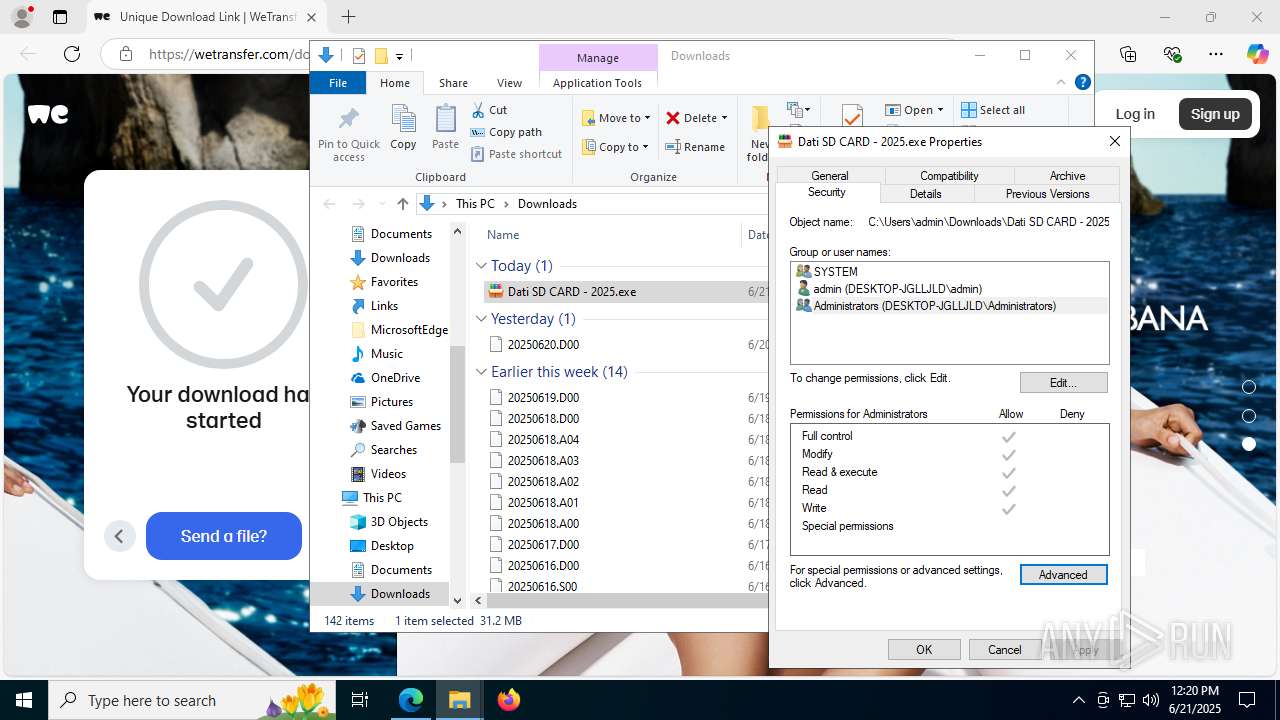Open Edge Copilot icon
The width and height of the screenshot is (1280, 720).
coord(1257,54)
